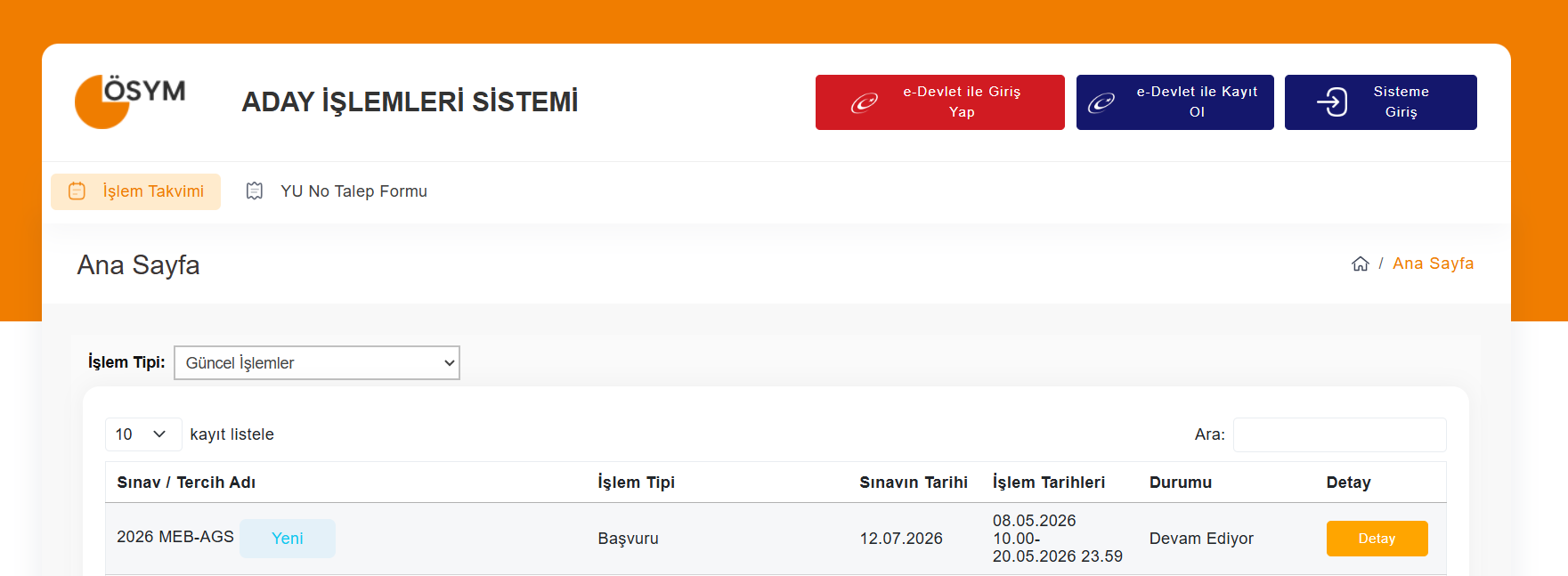Log in with e-Devlet ile Giriş Yap
The width and height of the screenshot is (1568, 576).
point(939,102)
